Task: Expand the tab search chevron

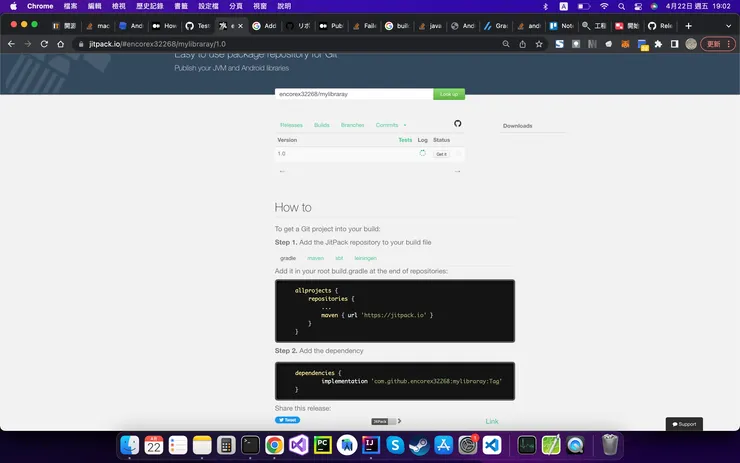Action: tap(728, 26)
